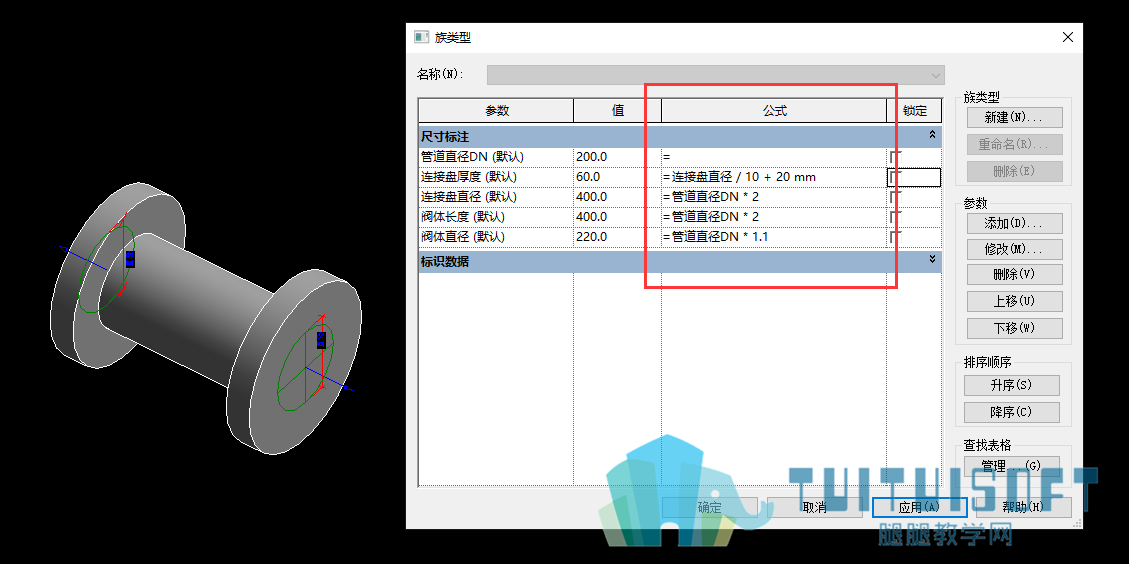Sort parameters with 升序(S)
1129x564 pixels.
tap(1012, 385)
